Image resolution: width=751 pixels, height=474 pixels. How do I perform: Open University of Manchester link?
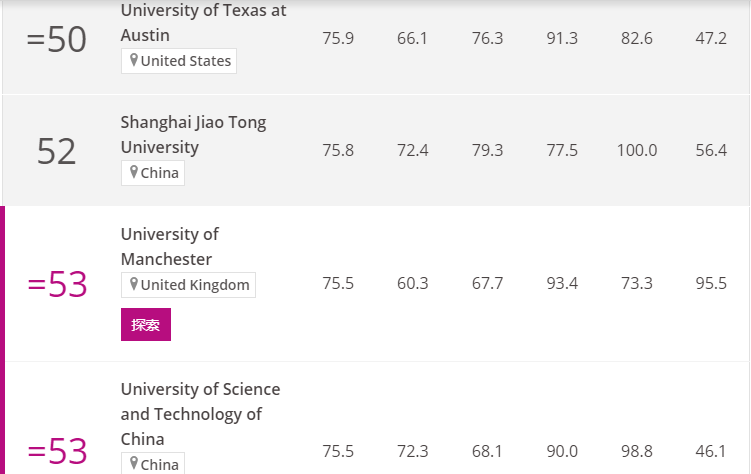click(x=170, y=247)
